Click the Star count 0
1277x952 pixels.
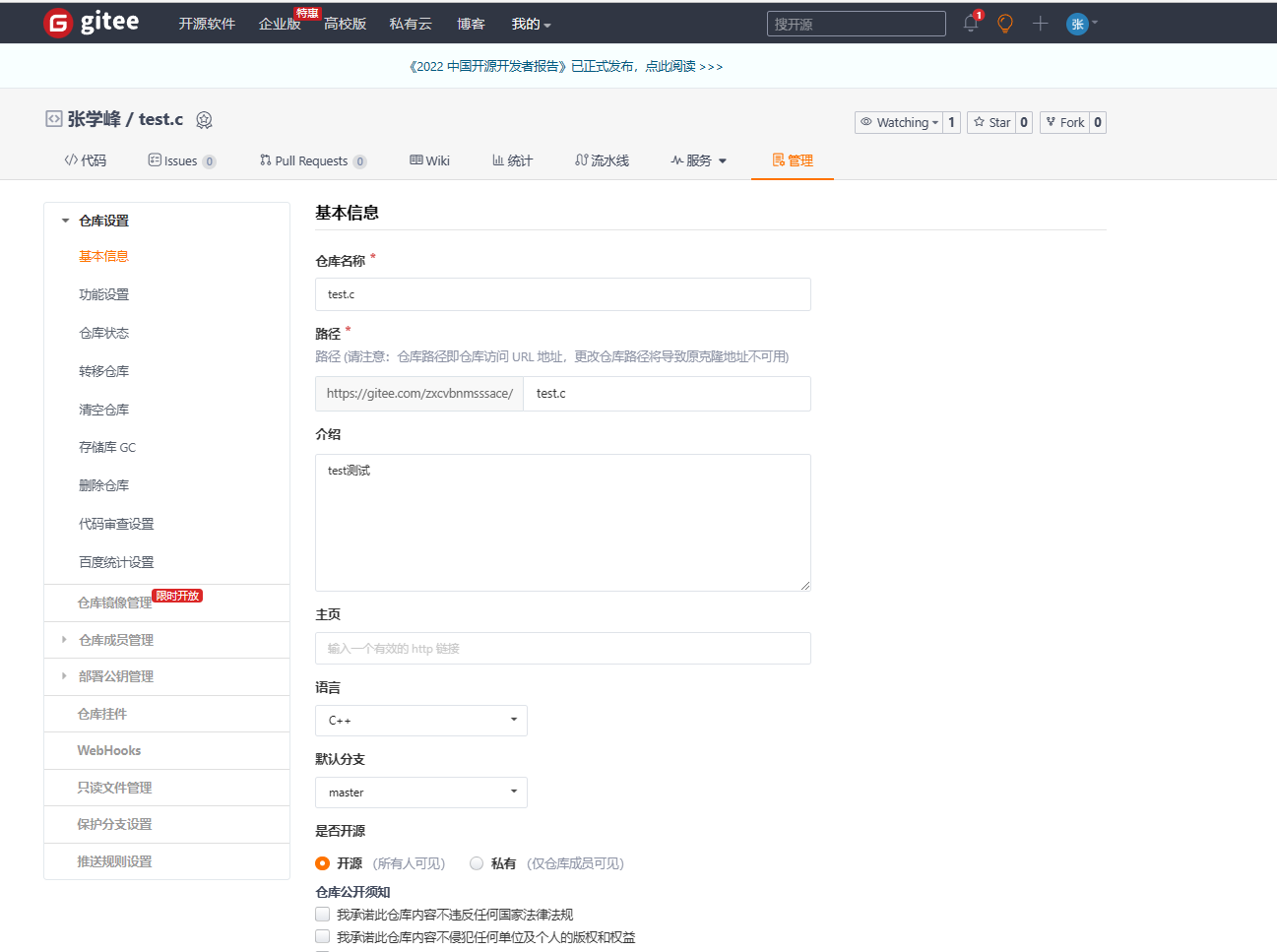coord(1024,122)
